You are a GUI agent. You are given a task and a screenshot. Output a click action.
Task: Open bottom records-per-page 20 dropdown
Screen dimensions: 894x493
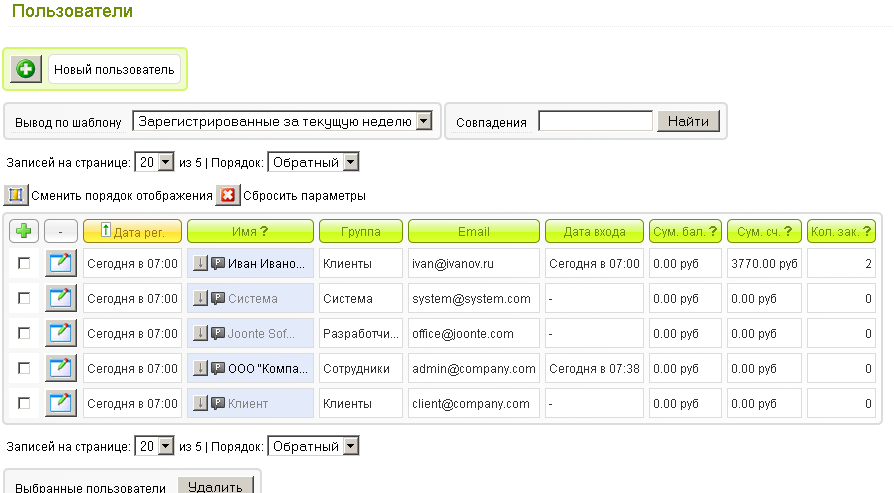[154, 446]
